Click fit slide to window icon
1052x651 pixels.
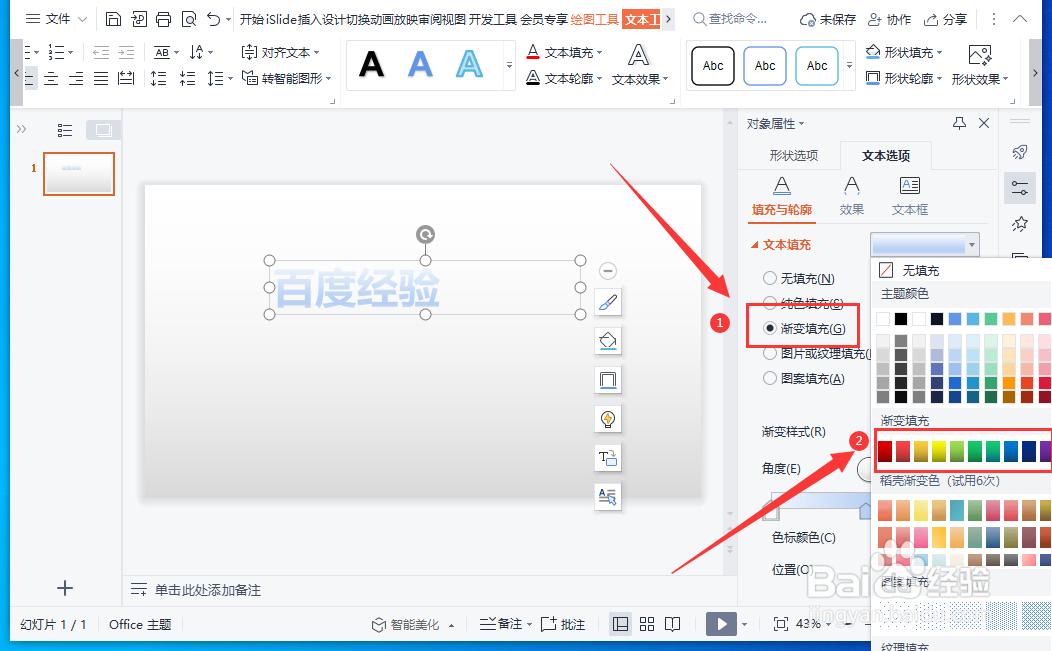pos(780,624)
